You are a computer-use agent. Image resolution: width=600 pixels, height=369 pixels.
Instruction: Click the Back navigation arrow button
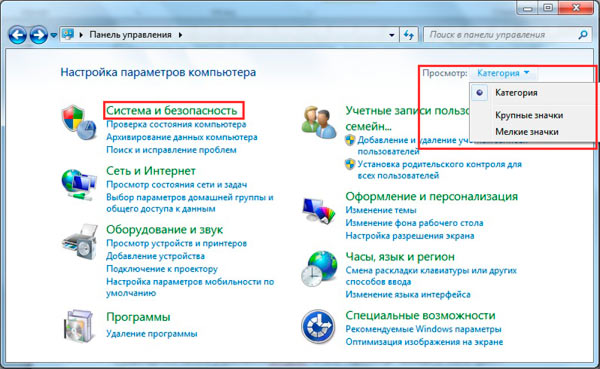[x=18, y=36]
